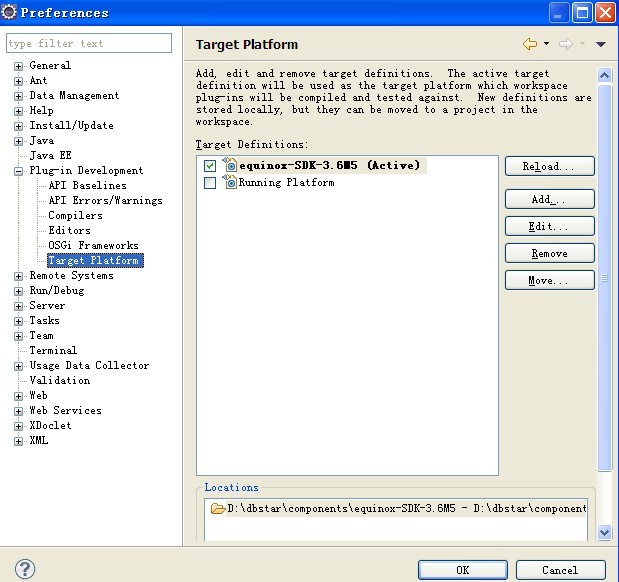Expand the Server tree node
This screenshot has width=619, height=582.
click(18, 306)
